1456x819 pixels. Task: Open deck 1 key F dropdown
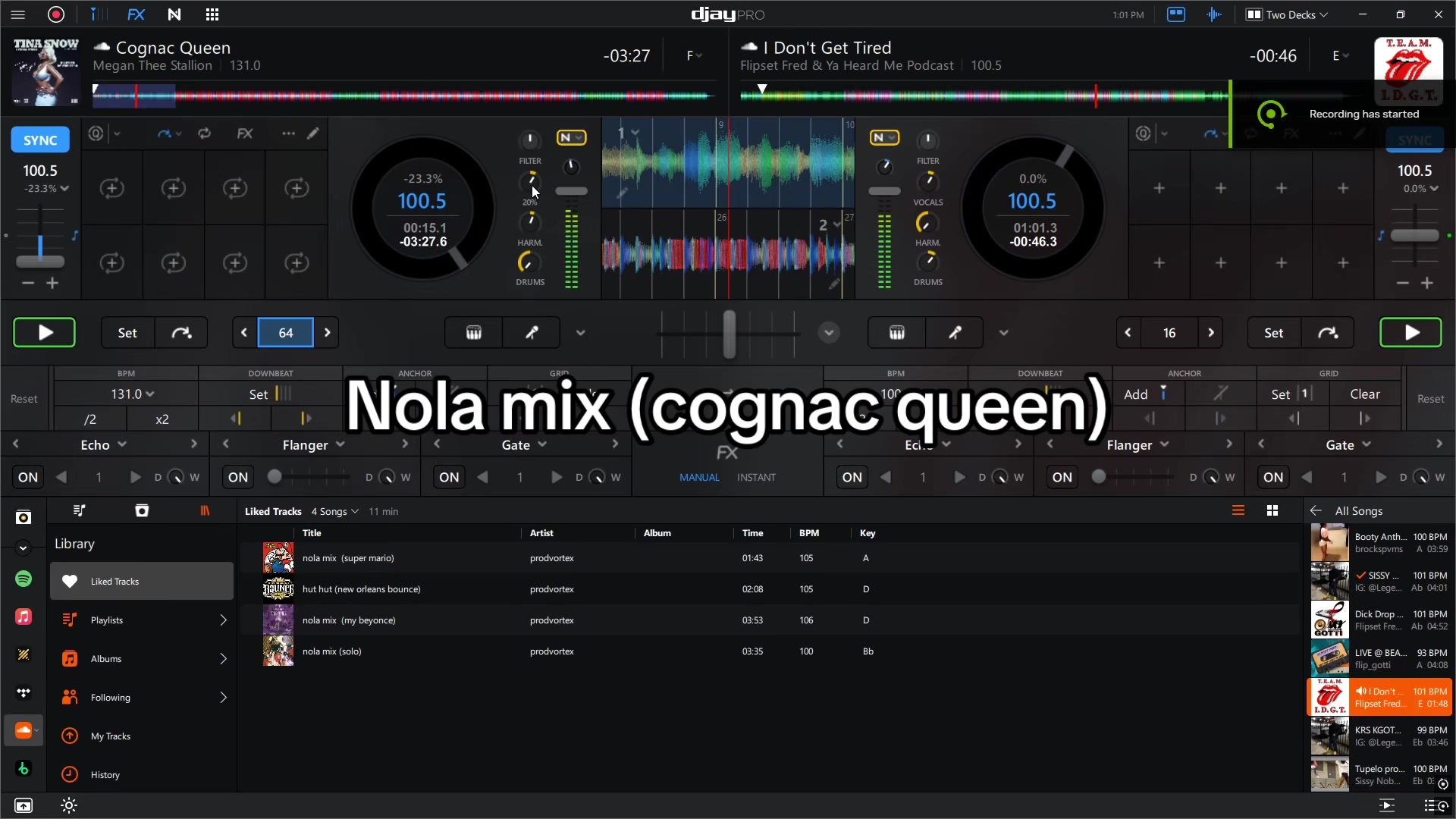694,55
